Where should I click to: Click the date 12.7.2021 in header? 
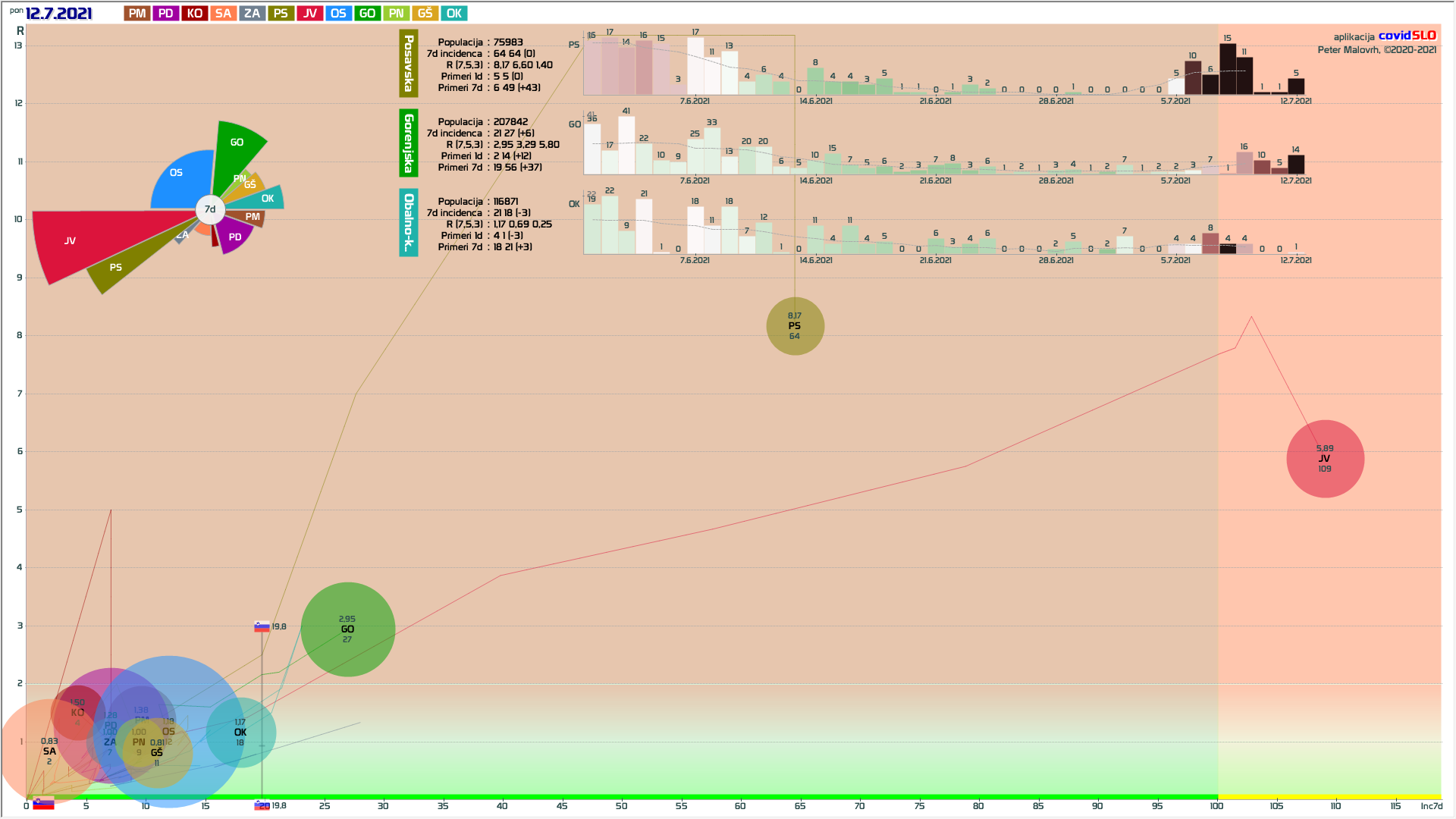(58, 14)
